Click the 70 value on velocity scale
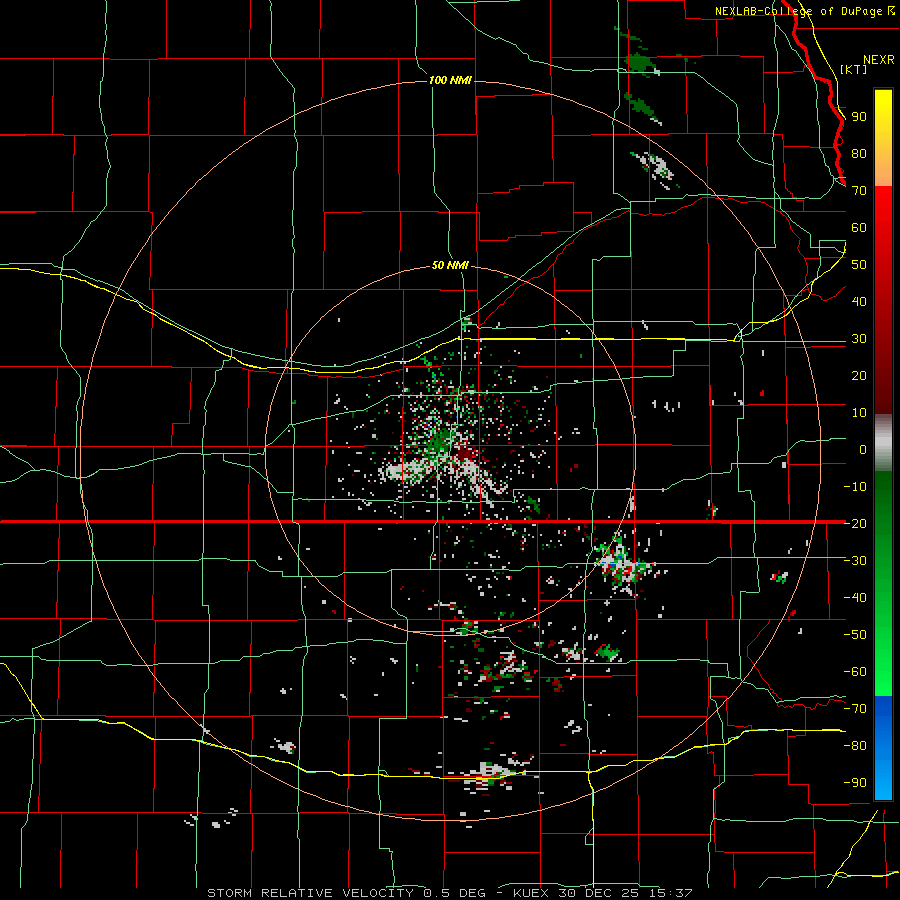The height and width of the screenshot is (900, 900). coord(859,191)
